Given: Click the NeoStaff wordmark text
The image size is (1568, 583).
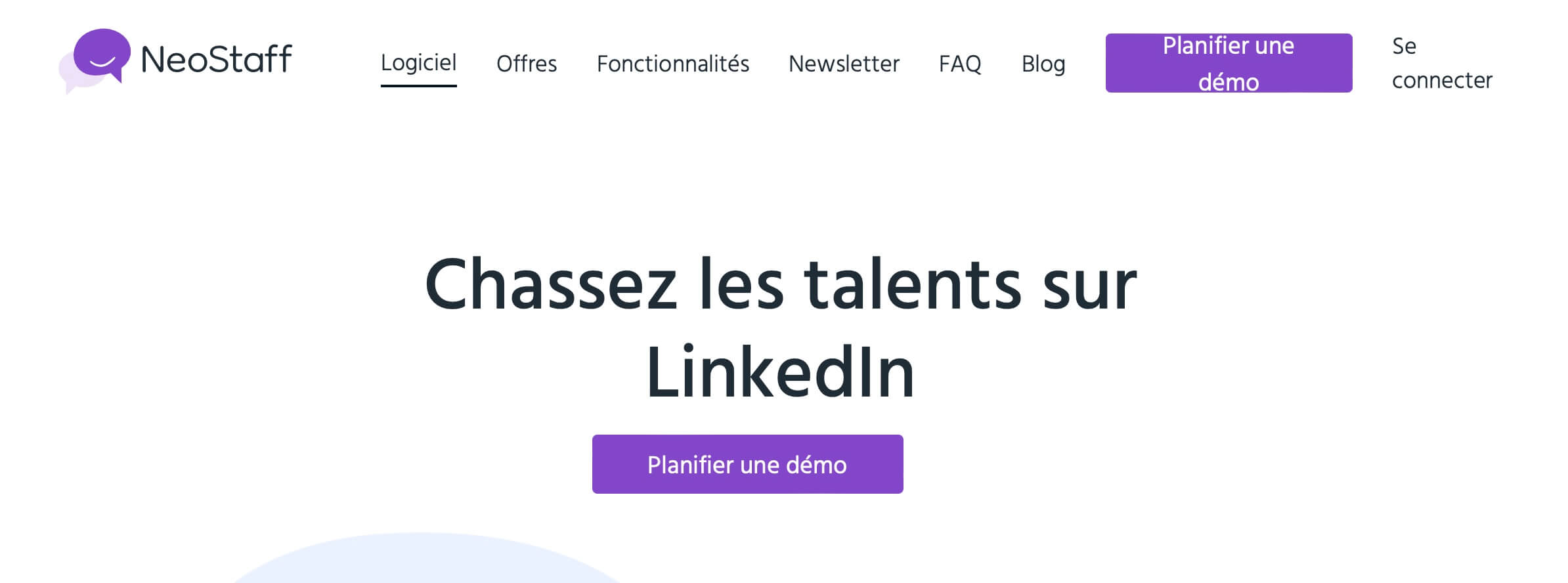Looking at the screenshot, I should tap(217, 59).
